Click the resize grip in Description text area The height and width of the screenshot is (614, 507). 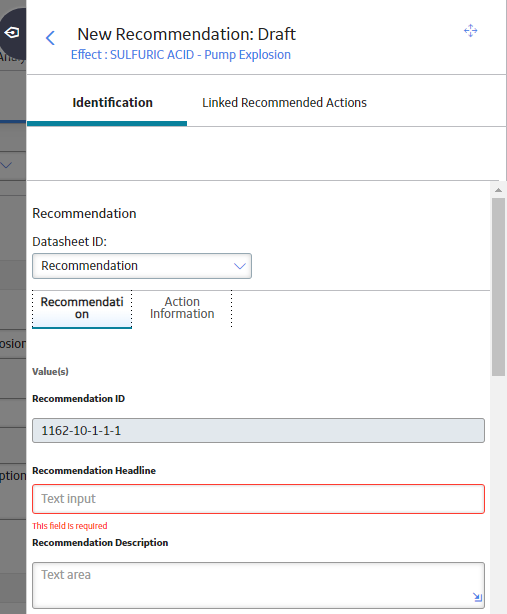coord(477,597)
